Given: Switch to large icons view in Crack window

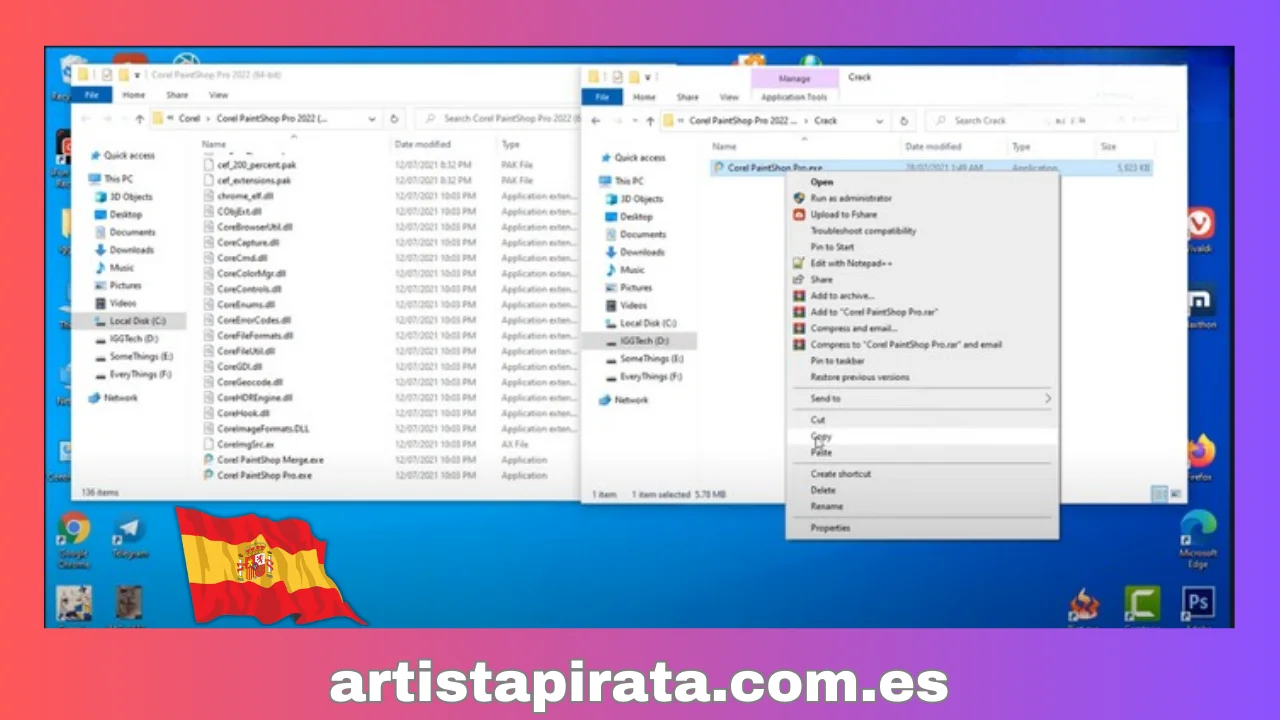Looking at the screenshot, I should pyautogui.click(x=1175, y=494).
